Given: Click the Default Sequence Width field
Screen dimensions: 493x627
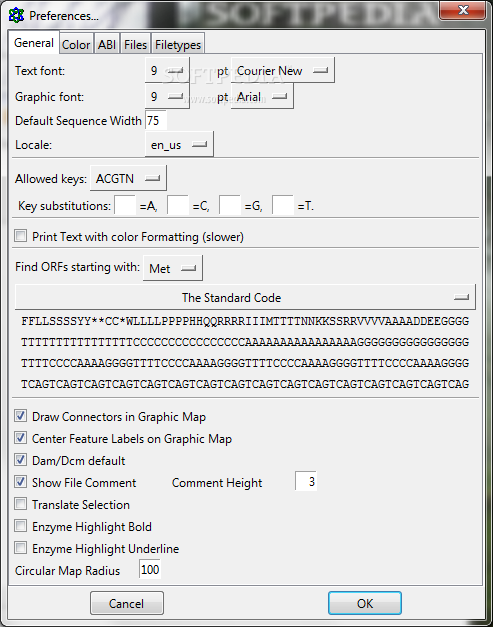Looking at the screenshot, I should pos(156,120).
